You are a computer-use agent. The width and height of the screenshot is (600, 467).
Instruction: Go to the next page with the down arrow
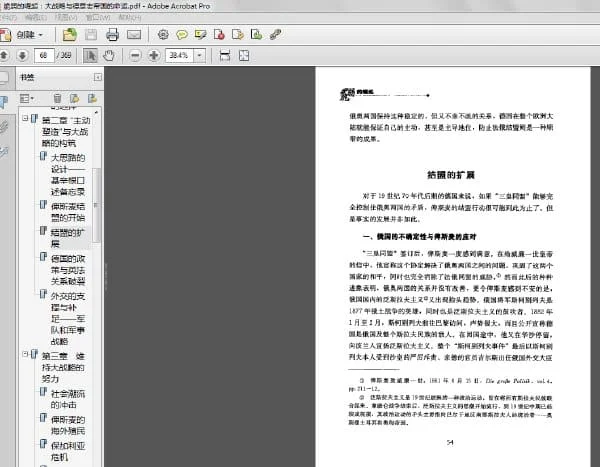22,56
